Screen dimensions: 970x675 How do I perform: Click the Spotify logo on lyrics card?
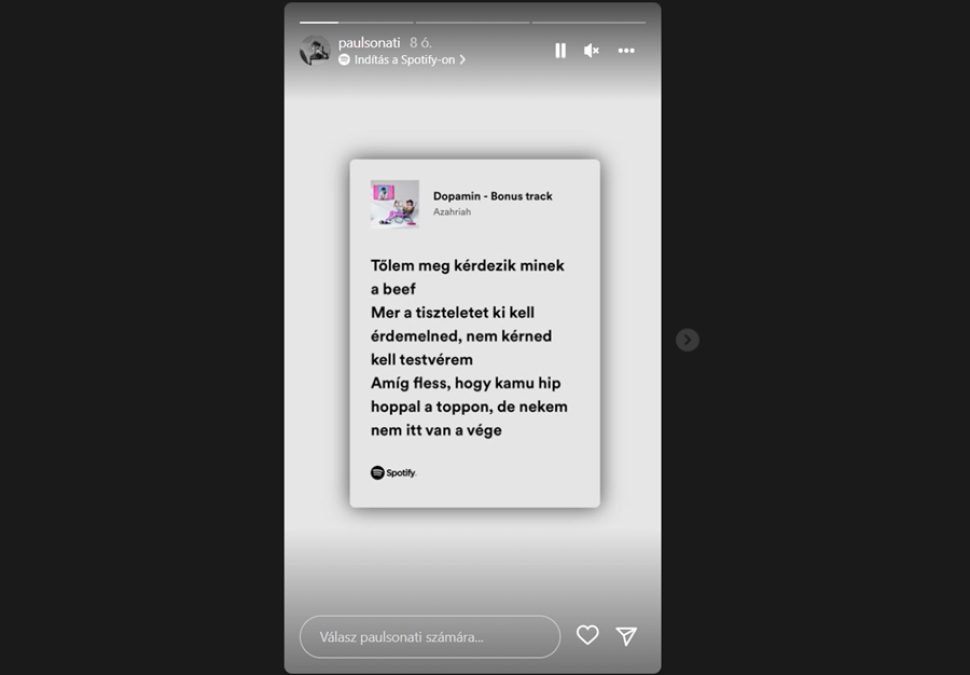point(393,473)
